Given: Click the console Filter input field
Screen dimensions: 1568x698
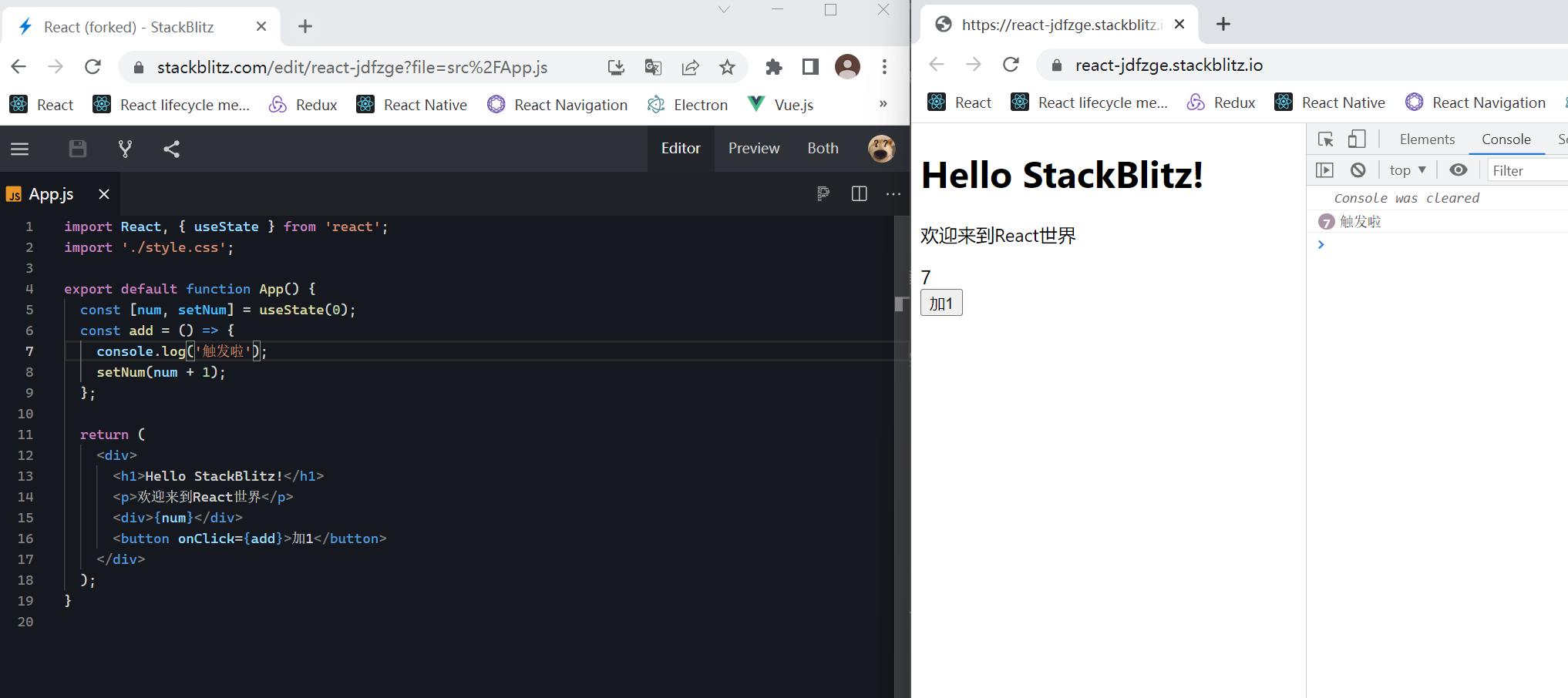Looking at the screenshot, I should 1526,170.
